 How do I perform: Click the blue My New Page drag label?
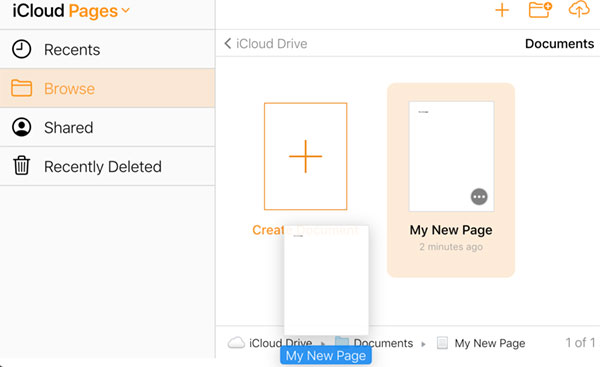point(326,356)
